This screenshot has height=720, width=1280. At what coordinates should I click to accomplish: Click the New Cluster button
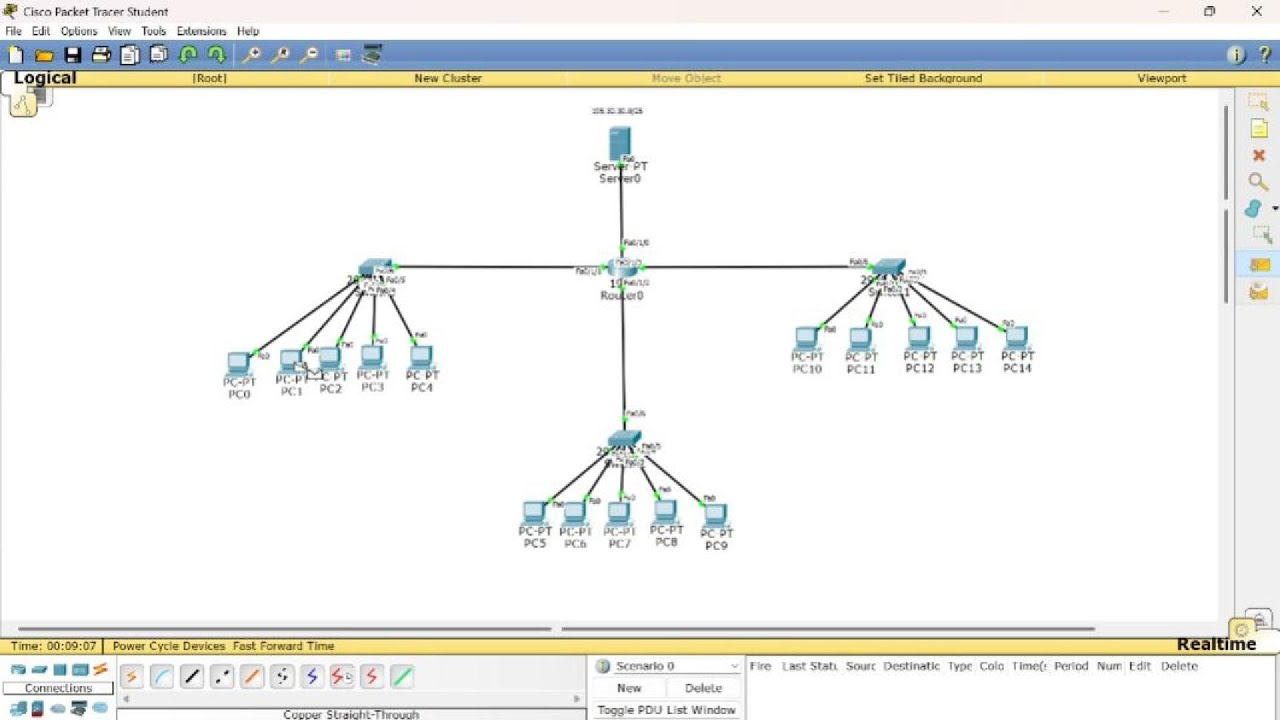click(448, 78)
